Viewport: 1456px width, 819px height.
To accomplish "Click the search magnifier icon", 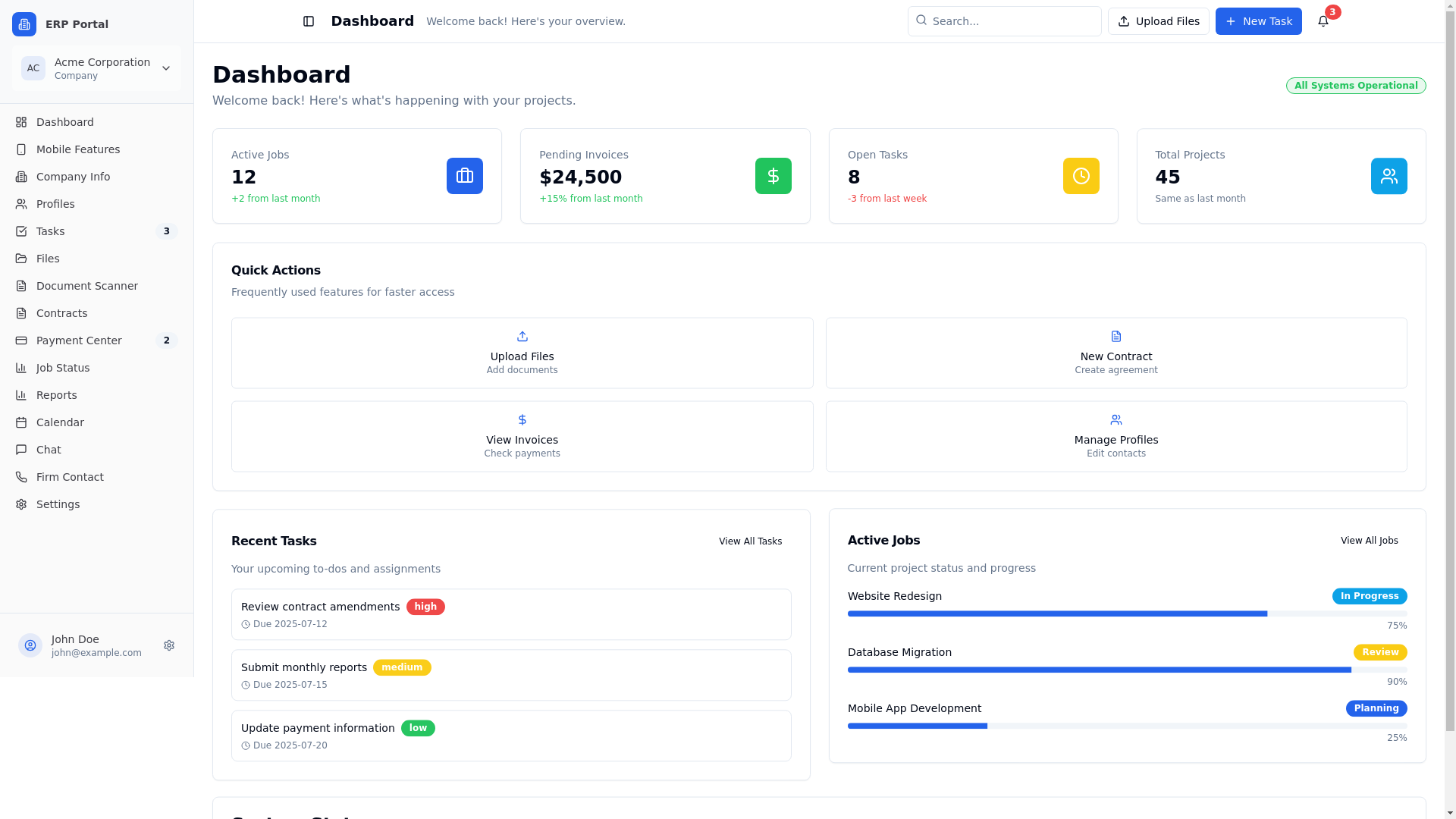I will (x=921, y=20).
